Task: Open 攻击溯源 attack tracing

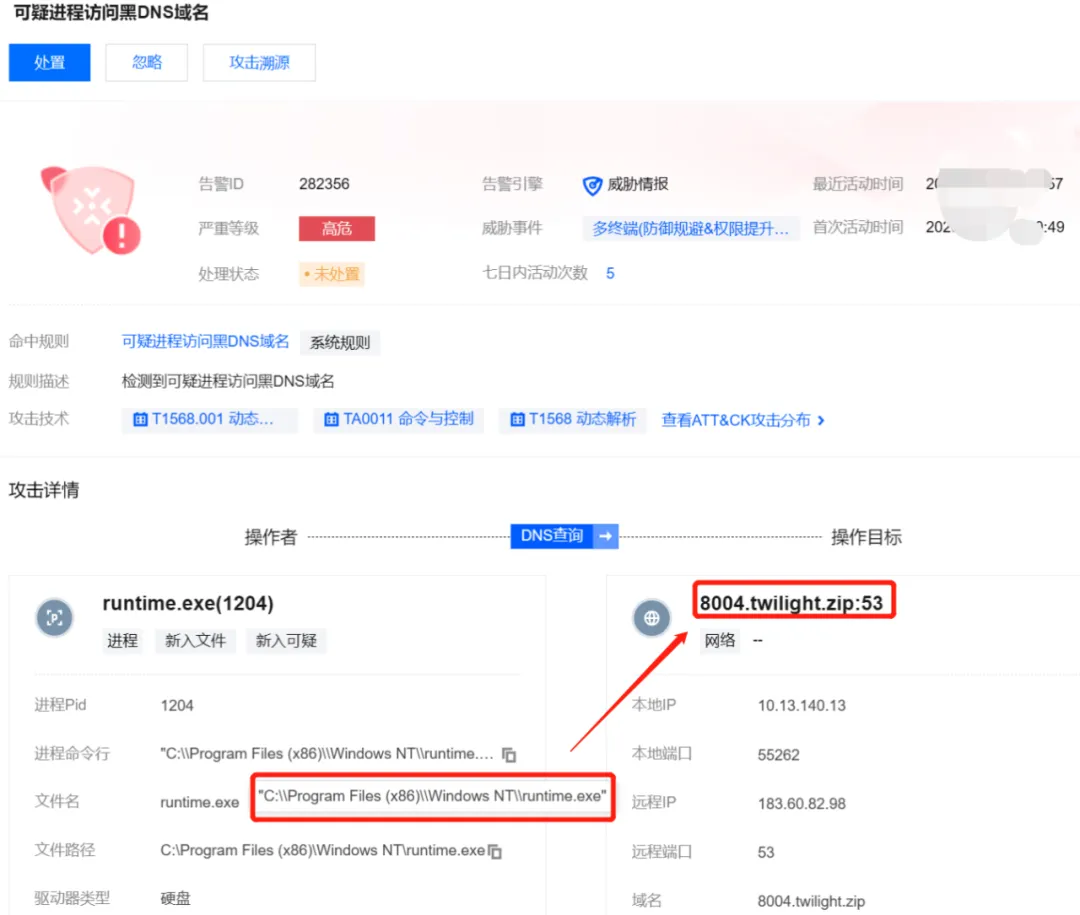Action: tap(259, 62)
